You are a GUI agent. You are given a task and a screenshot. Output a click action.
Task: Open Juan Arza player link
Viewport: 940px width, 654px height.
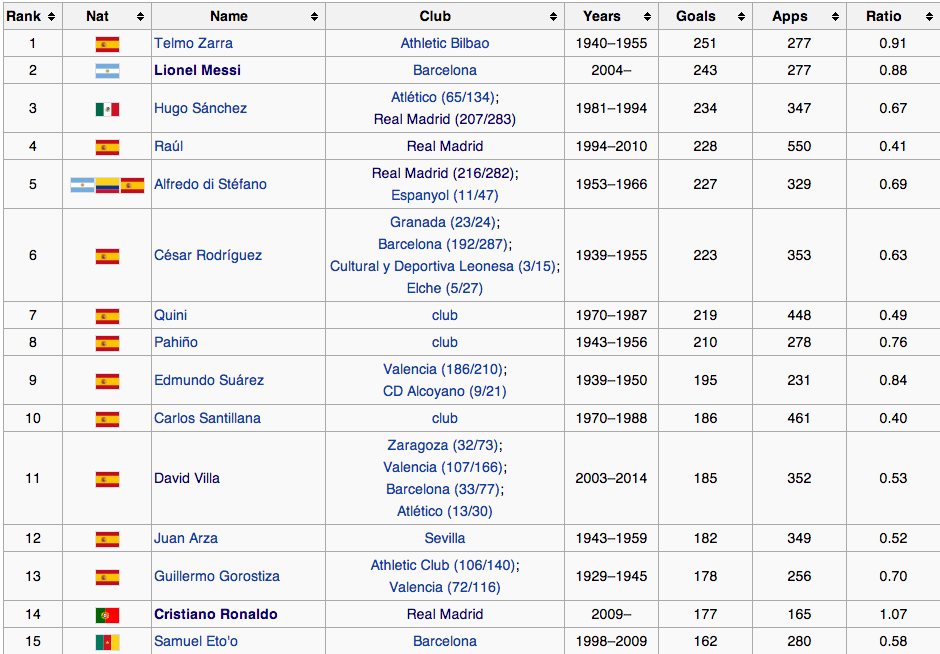coord(186,538)
